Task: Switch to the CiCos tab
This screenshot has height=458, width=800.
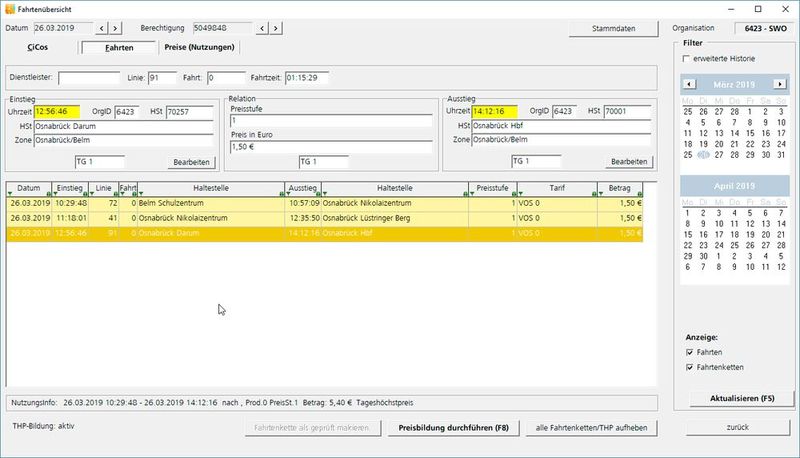Action: 38,47
